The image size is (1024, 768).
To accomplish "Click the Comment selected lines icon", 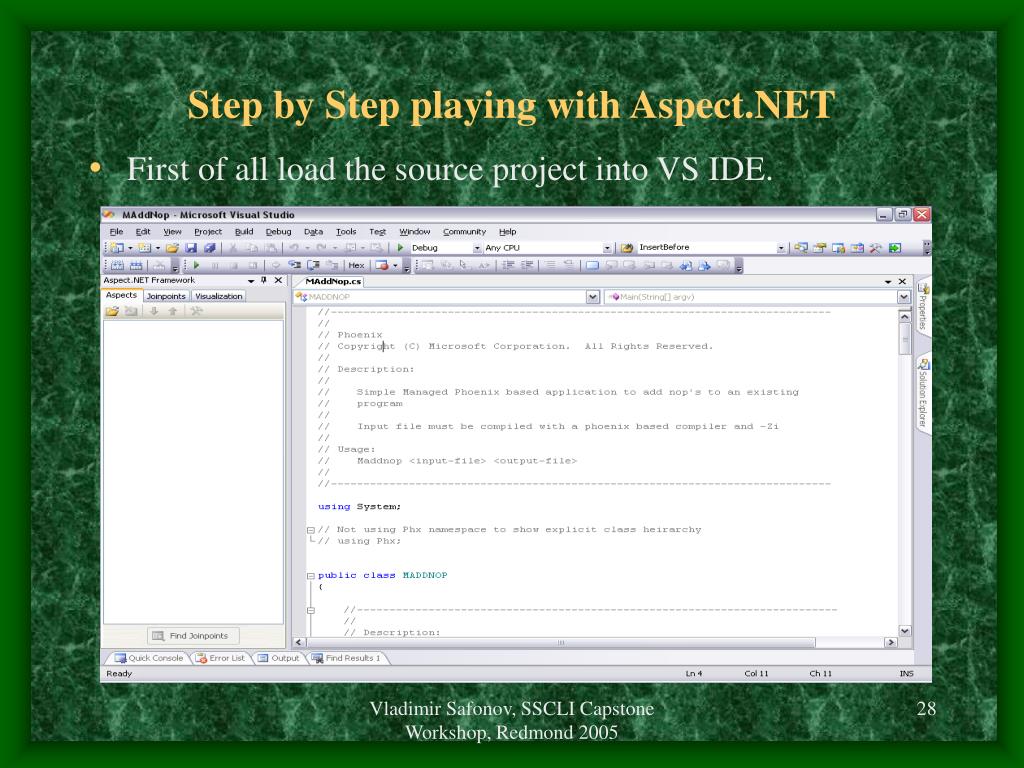I will pyautogui.click(x=551, y=265).
